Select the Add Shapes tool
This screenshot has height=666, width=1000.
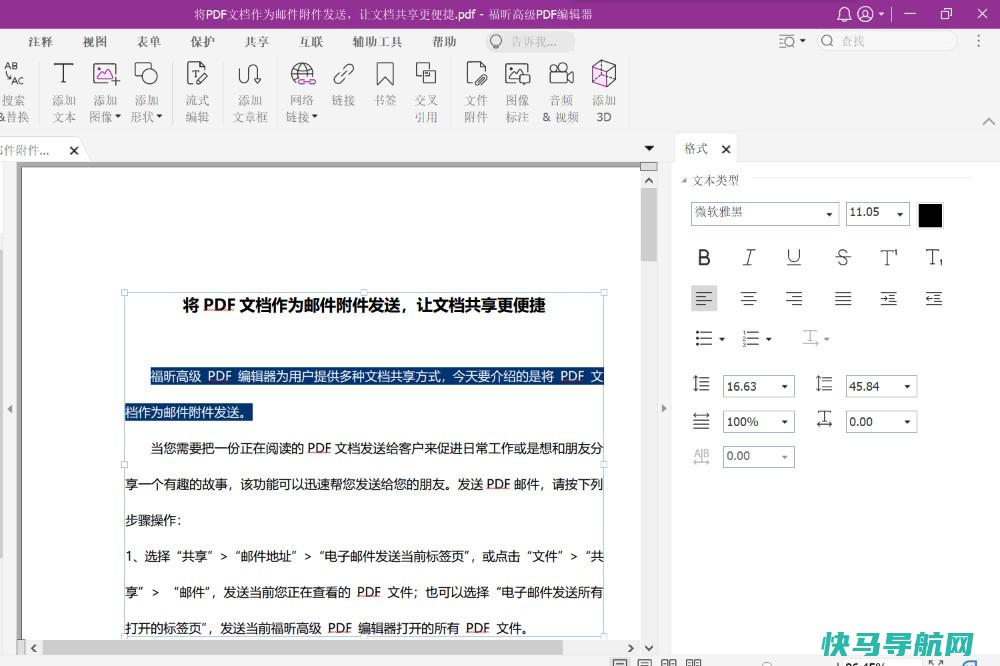click(147, 91)
